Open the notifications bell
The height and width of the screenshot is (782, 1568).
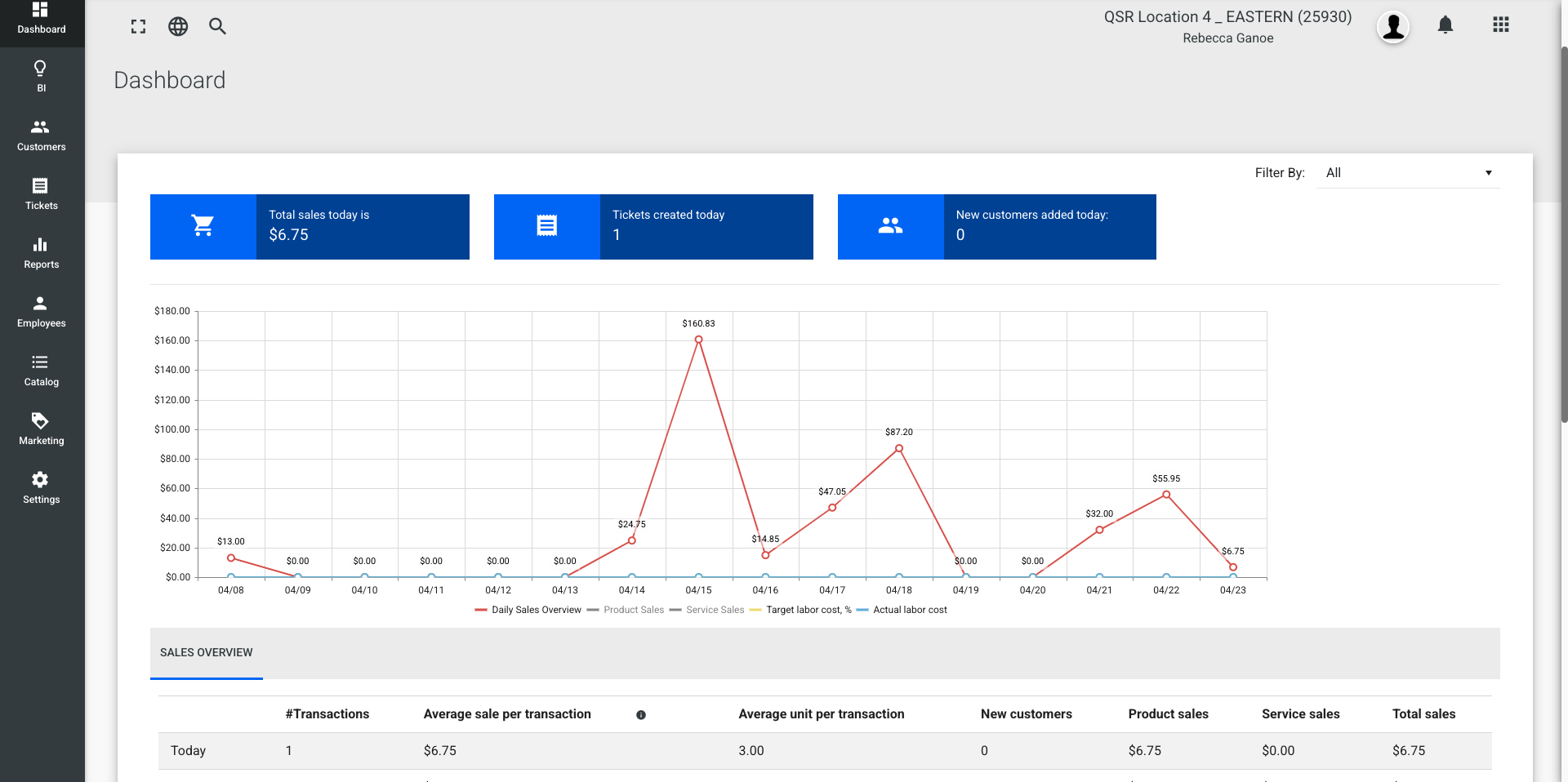[x=1445, y=25]
